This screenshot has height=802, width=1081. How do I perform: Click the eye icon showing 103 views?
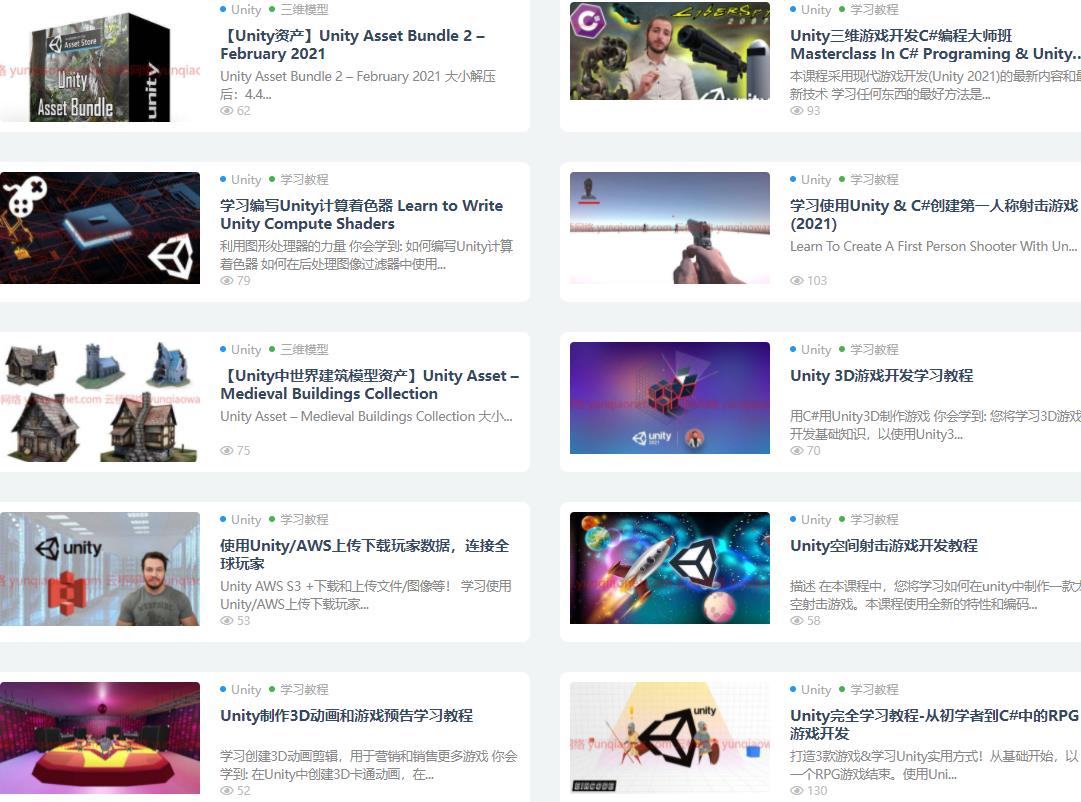796,281
